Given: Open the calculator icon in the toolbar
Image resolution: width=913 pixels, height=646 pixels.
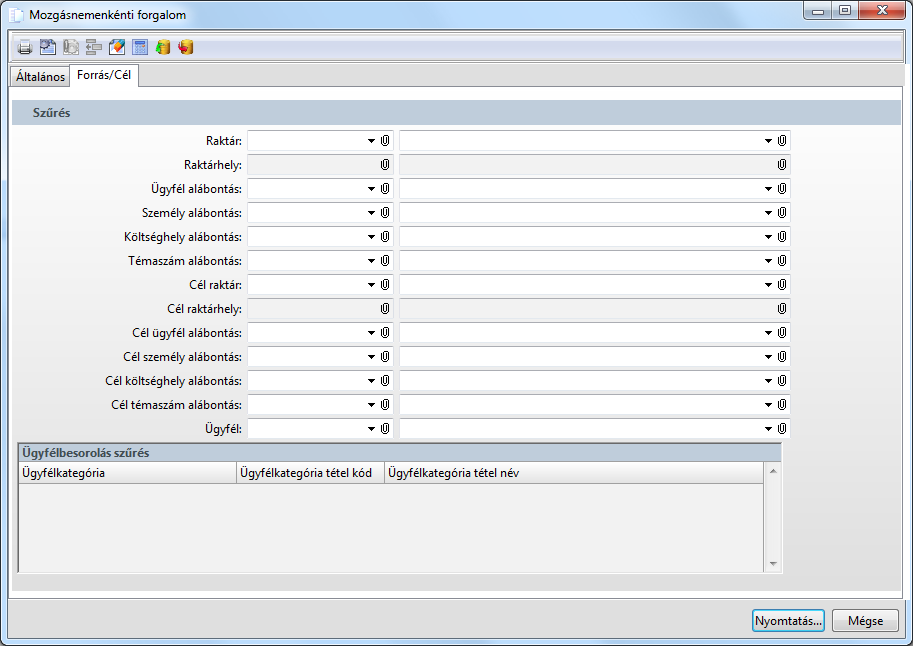Looking at the screenshot, I should pos(140,47).
